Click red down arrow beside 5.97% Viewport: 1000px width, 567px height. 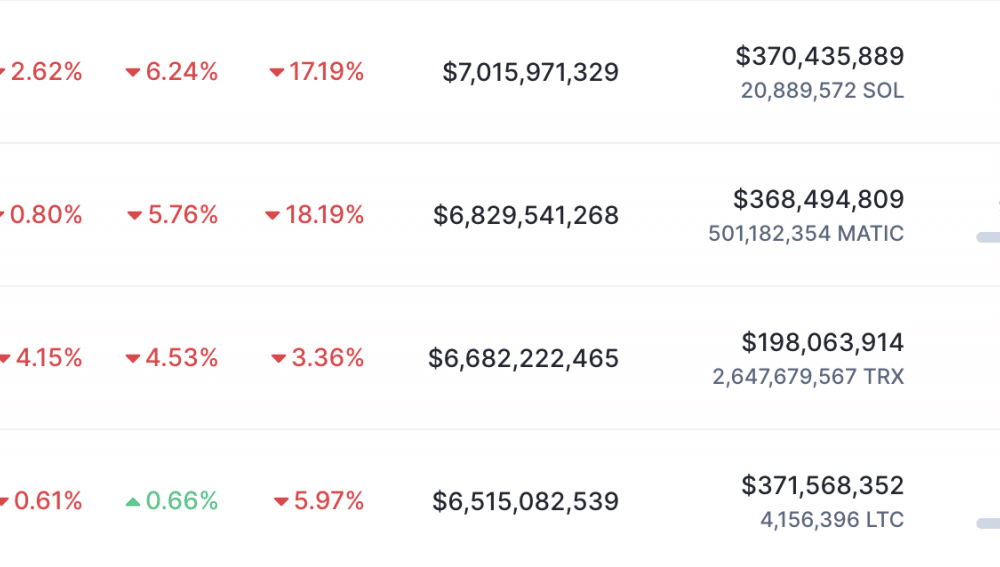pos(281,502)
